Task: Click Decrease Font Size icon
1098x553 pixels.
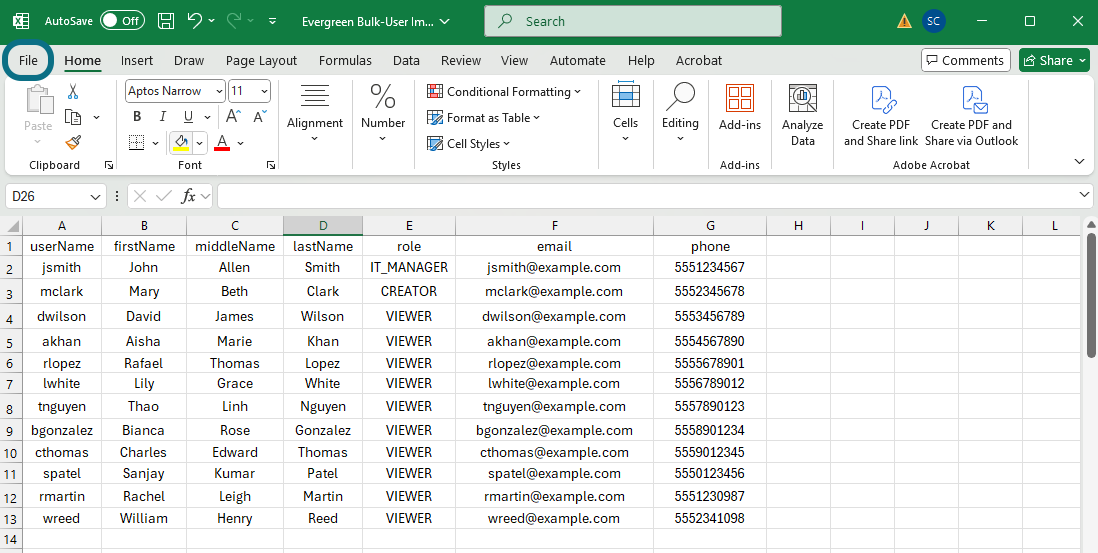Action: tap(260, 116)
